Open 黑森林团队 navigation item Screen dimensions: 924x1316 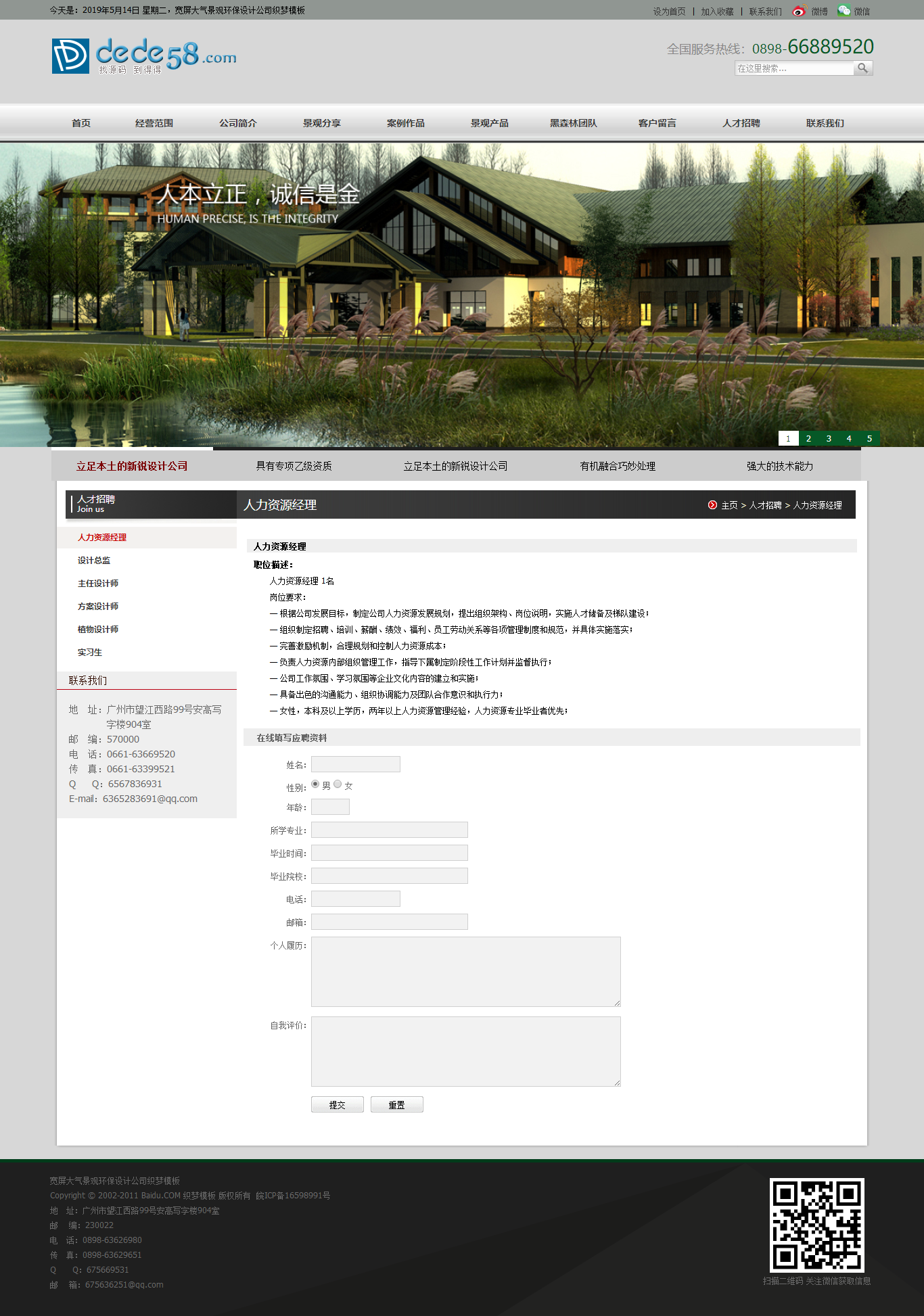[x=574, y=122]
